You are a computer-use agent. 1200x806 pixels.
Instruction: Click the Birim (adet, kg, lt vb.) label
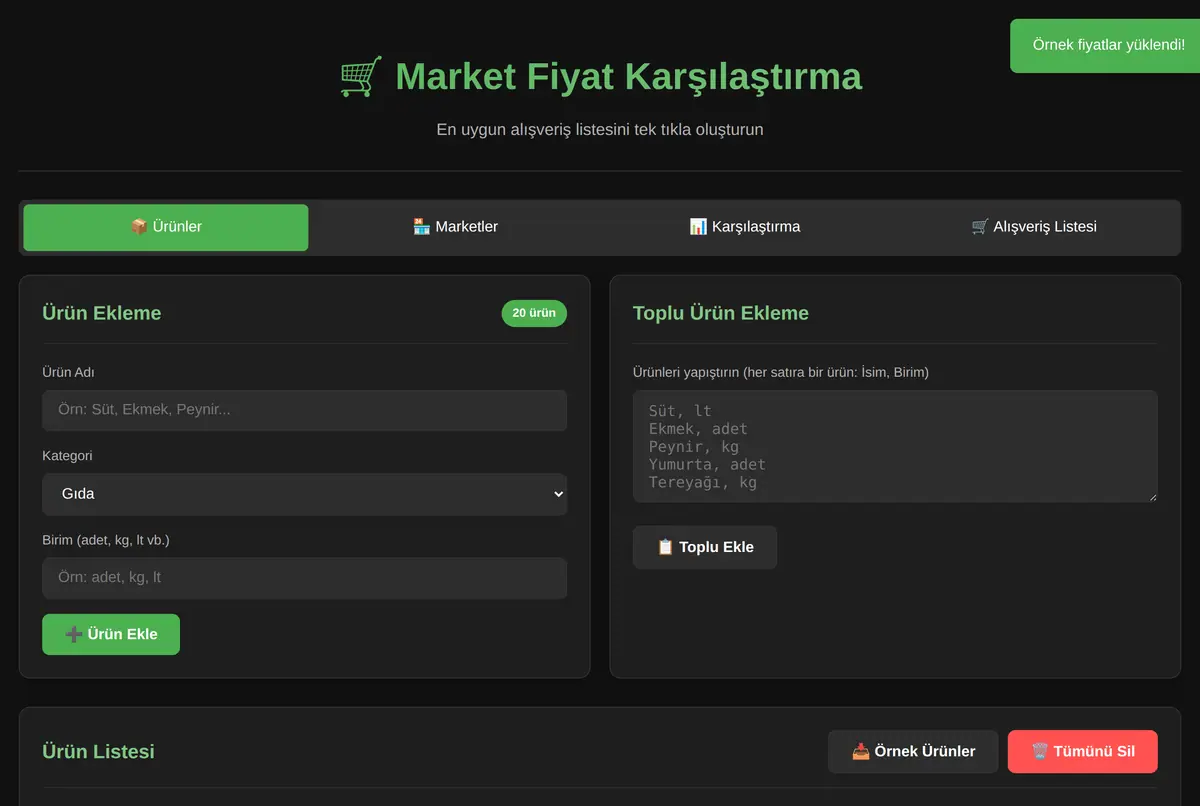tap(106, 540)
